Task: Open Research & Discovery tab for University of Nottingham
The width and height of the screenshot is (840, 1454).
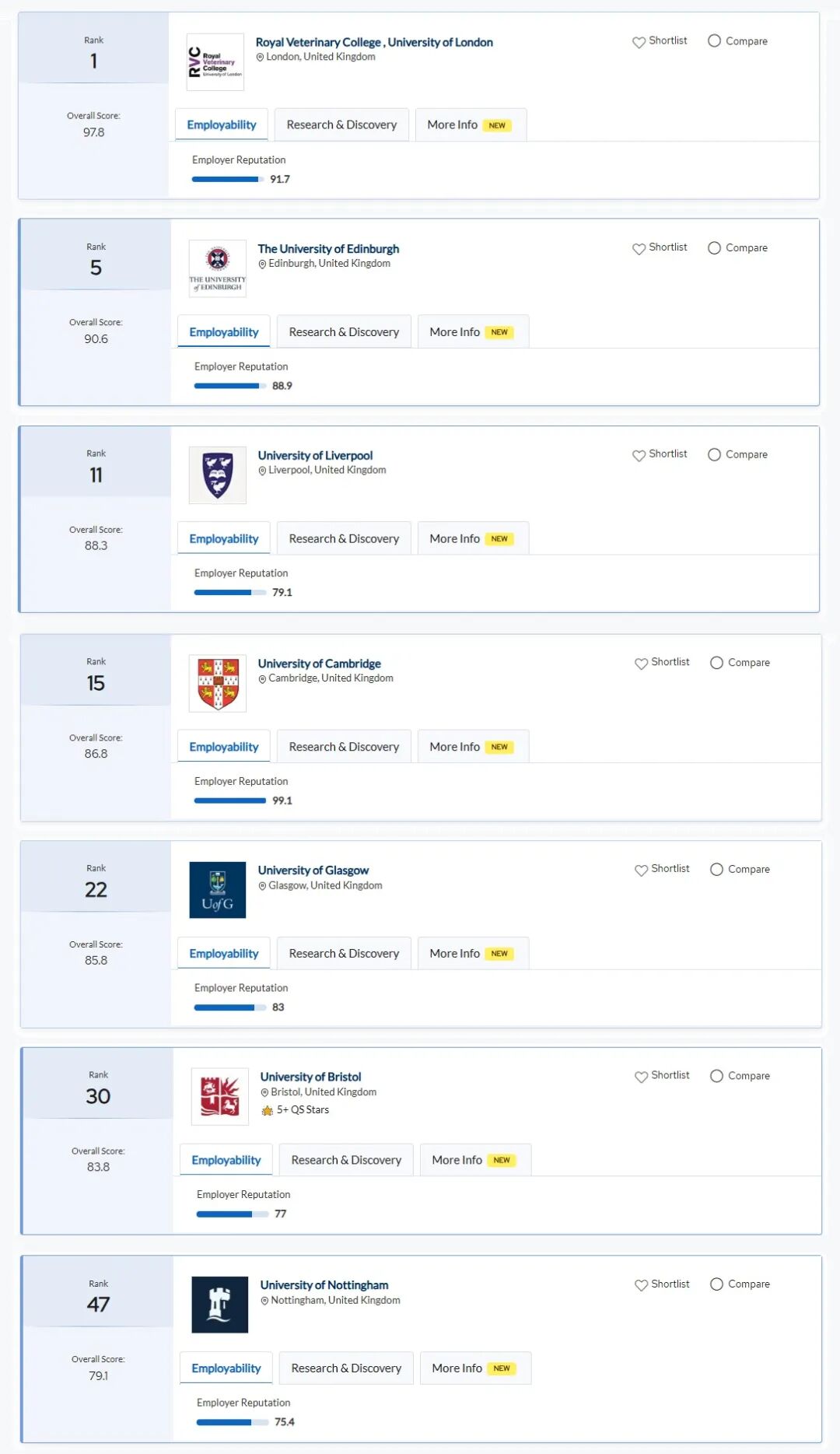Action: click(346, 1368)
